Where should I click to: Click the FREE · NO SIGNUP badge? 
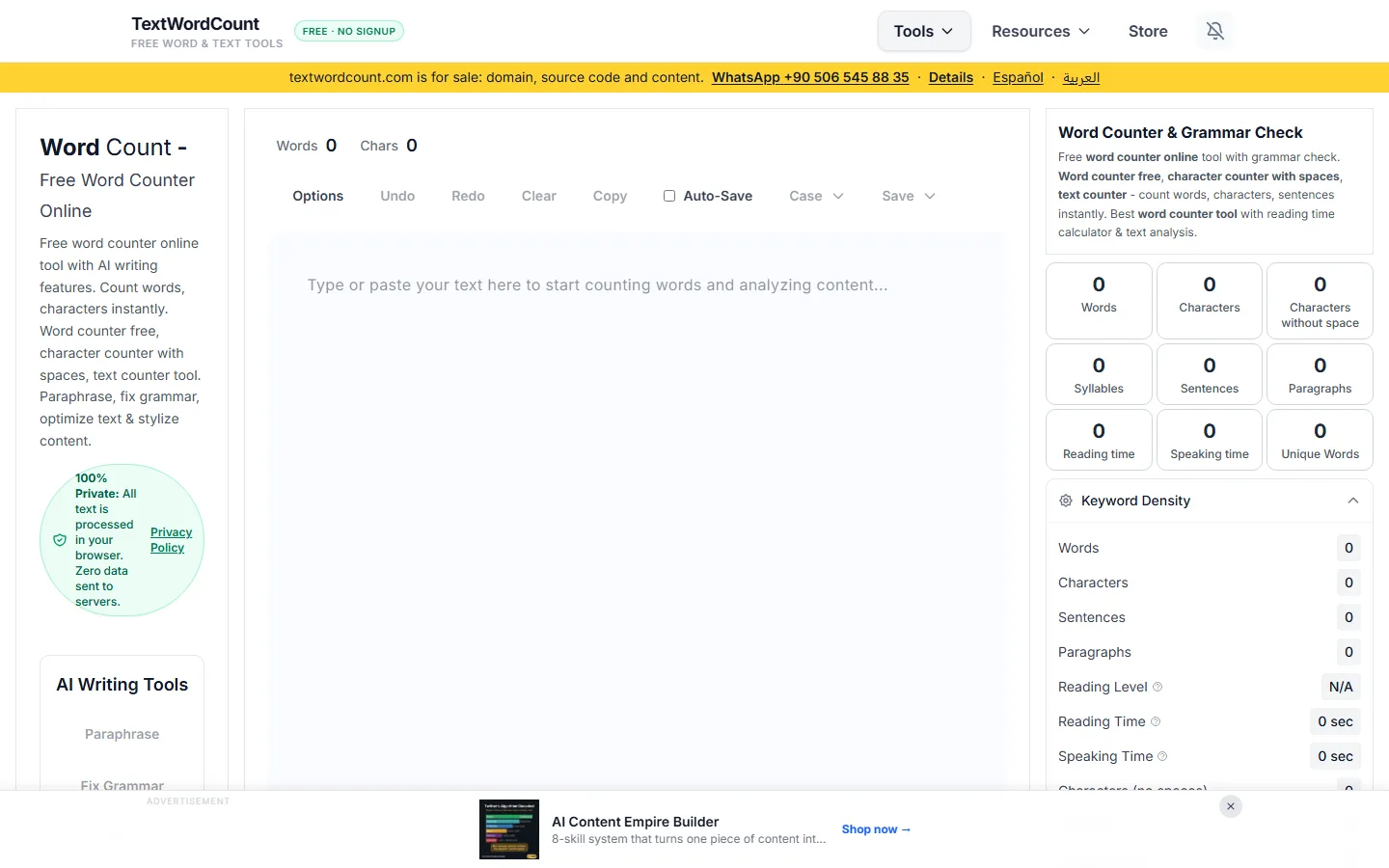click(349, 31)
